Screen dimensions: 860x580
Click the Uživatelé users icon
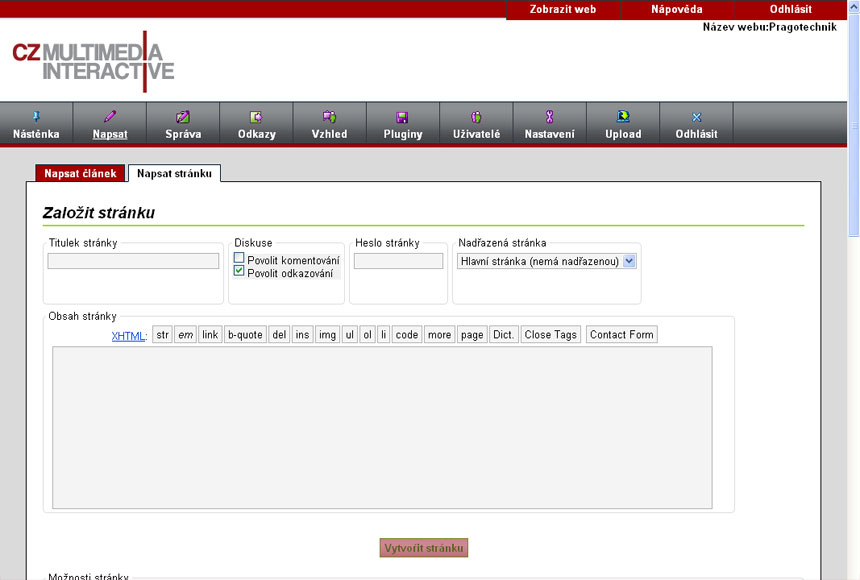click(x=476, y=116)
